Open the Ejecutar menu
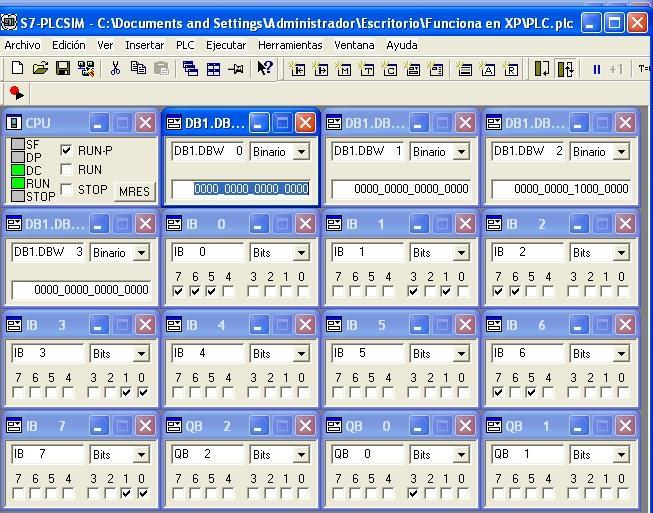This screenshot has width=653, height=513. pyautogui.click(x=226, y=45)
